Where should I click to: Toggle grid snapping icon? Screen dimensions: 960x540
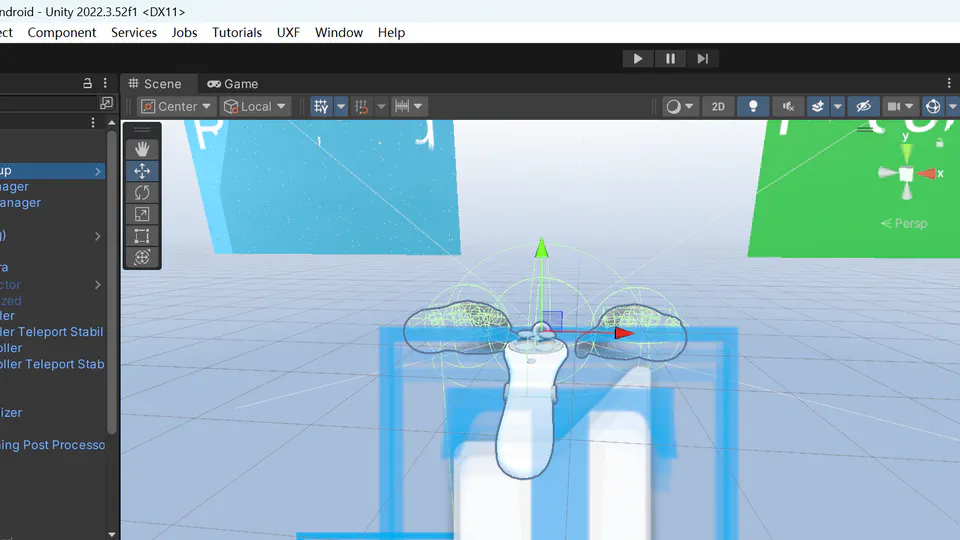click(361, 107)
